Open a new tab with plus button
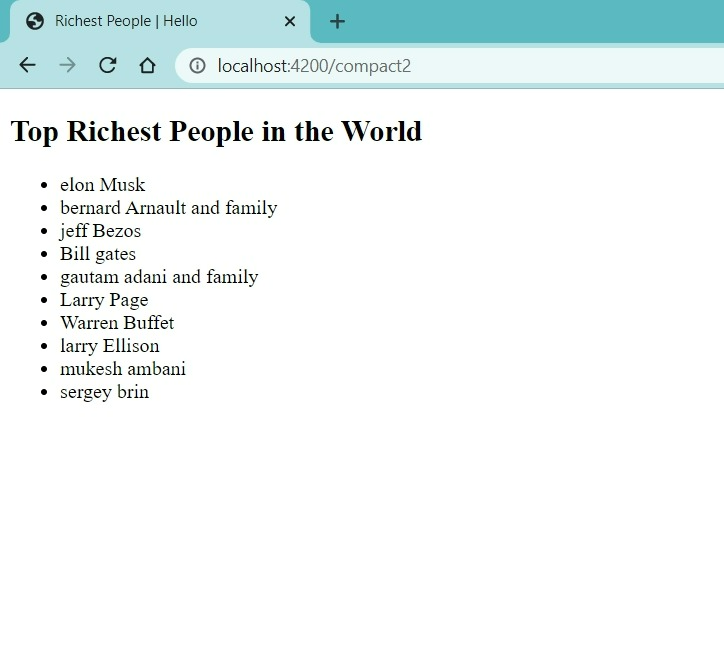Screen dimensions: 724x656 337,21
